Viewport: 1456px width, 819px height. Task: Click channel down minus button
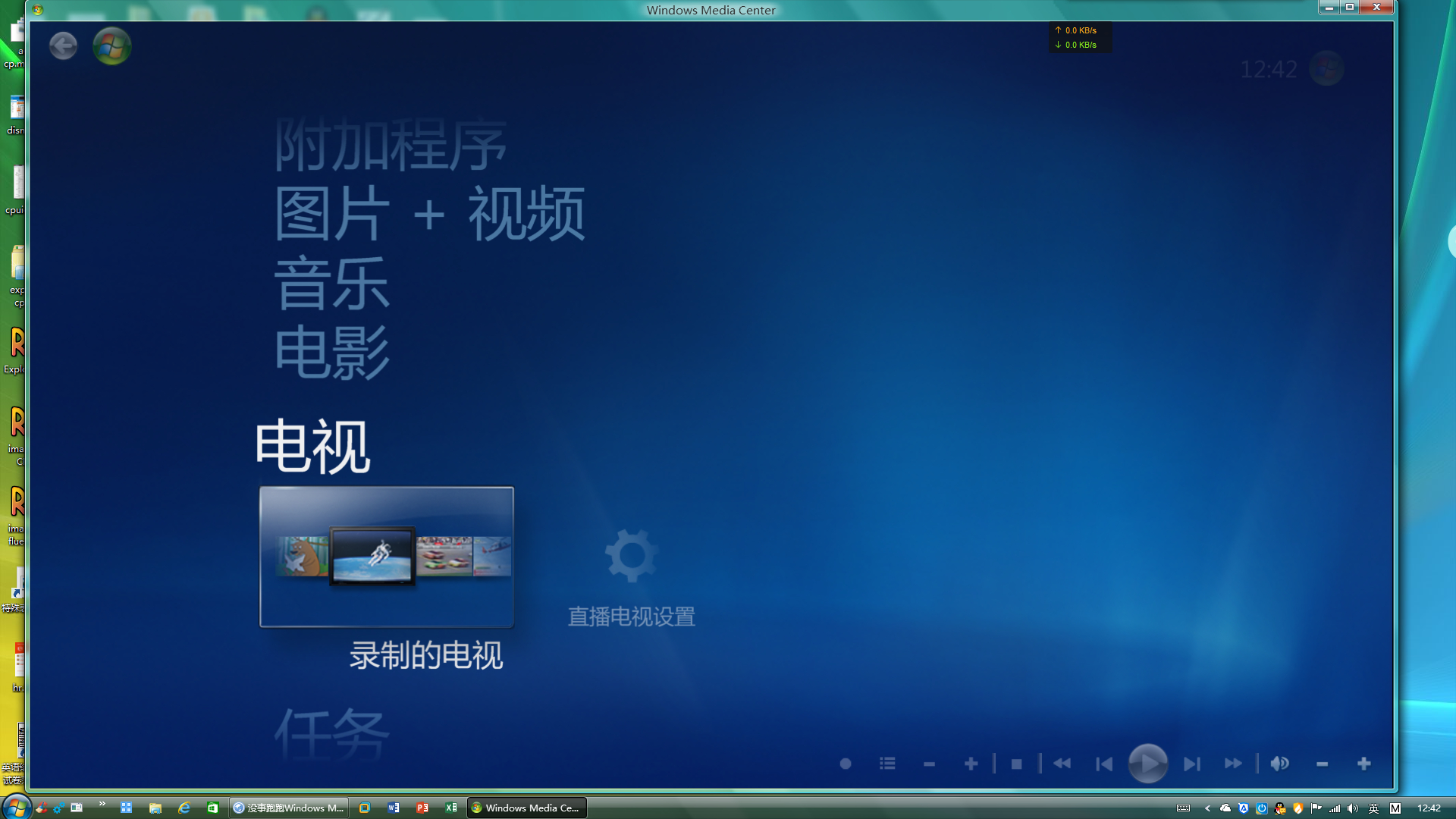(x=929, y=764)
